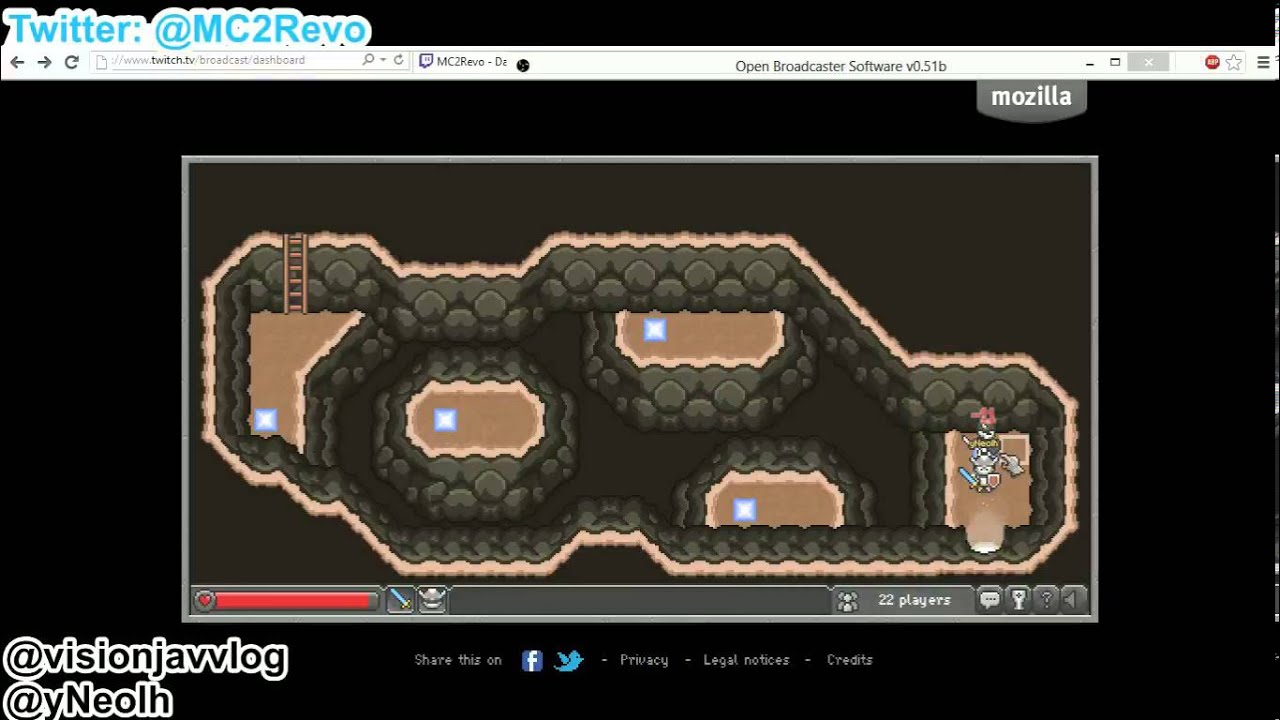This screenshot has width=1280, height=720.
Task: Click the search magnifier in address bar
Action: pyautogui.click(x=368, y=60)
